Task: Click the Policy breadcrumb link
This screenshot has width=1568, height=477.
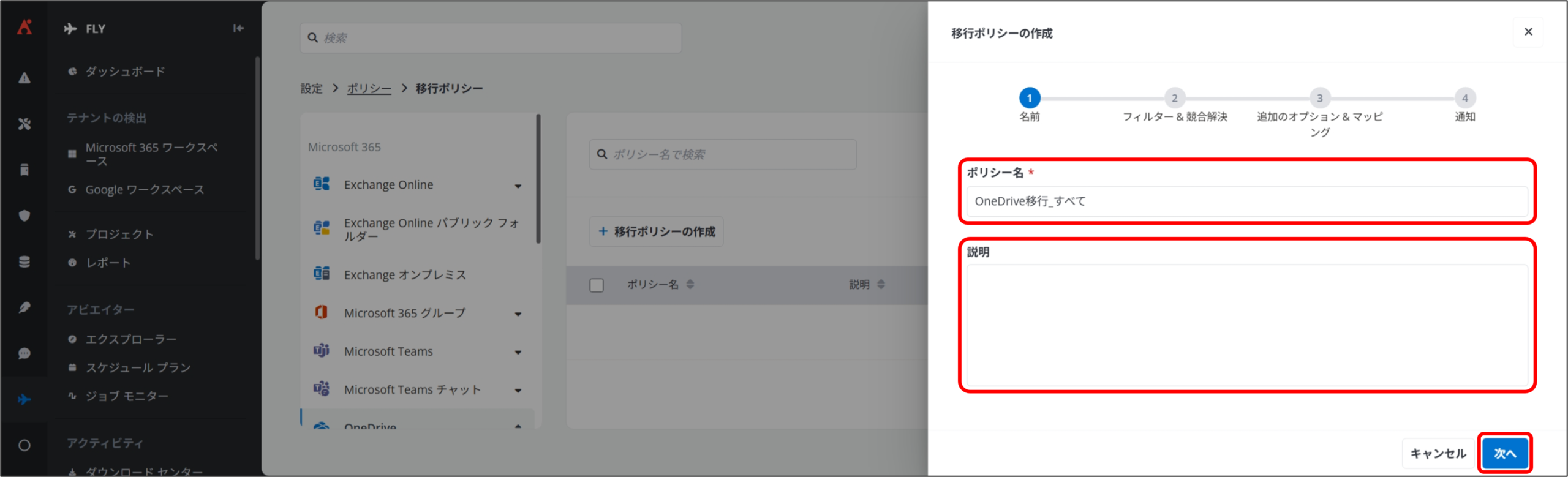Action: pyautogui.click(x=369, y=88)
